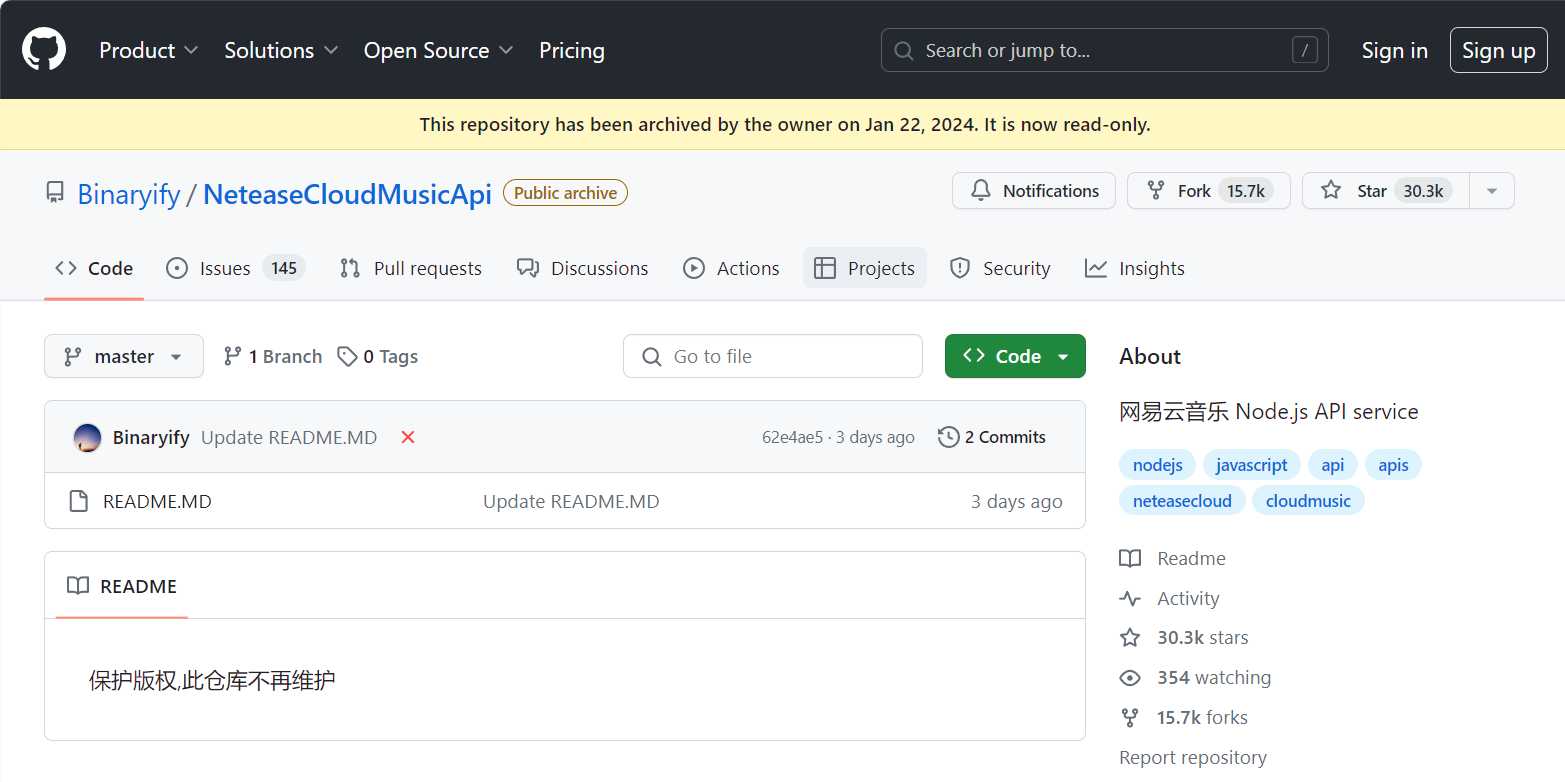
Task: Click the neteasecloud topic tag
Action: (1182, 501)
